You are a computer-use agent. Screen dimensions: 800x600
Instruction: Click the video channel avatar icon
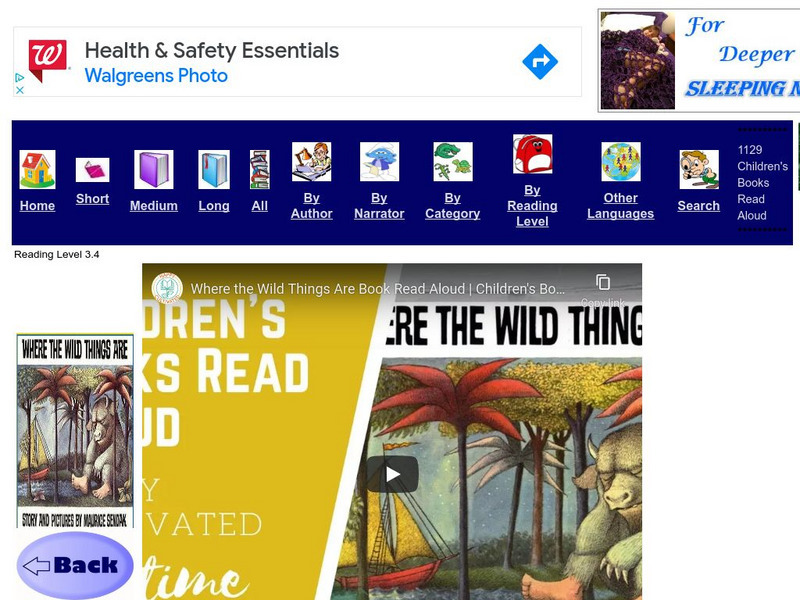[x=167, y=288]
